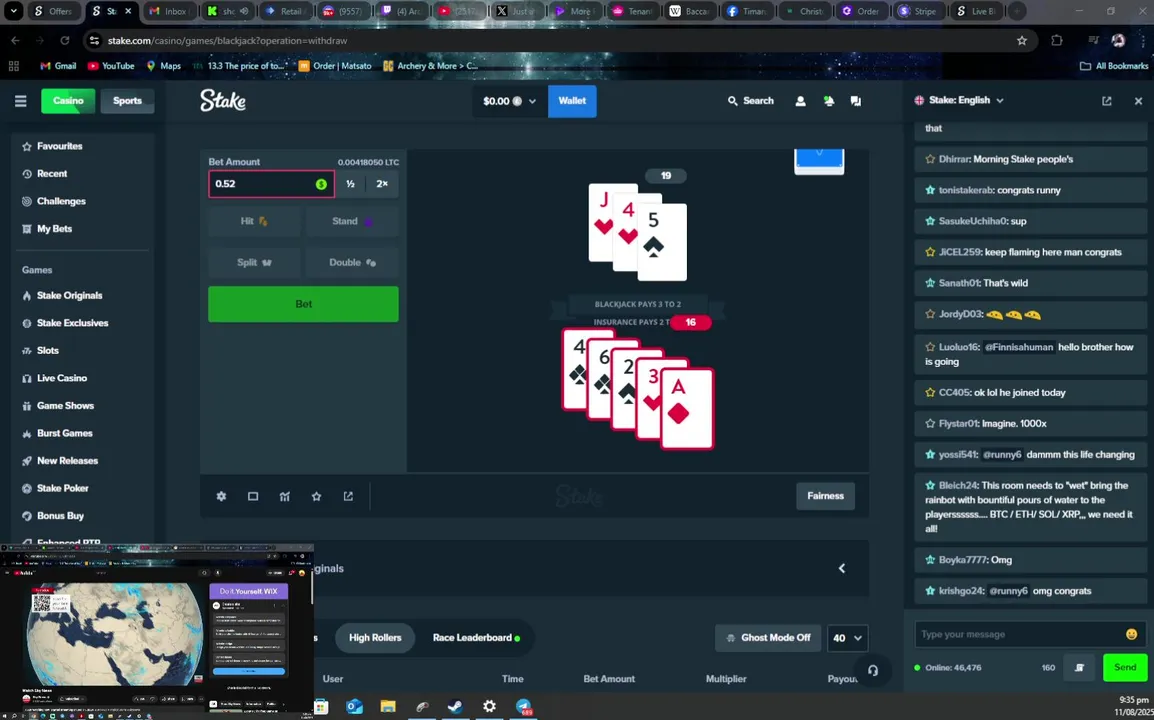
Task: Click the Fairness button
Action: coord(825,496)
